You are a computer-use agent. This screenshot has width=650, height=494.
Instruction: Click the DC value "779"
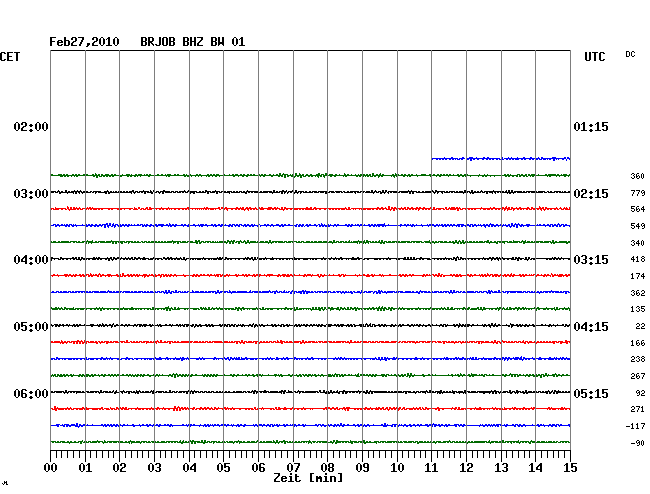click(638, 193)
